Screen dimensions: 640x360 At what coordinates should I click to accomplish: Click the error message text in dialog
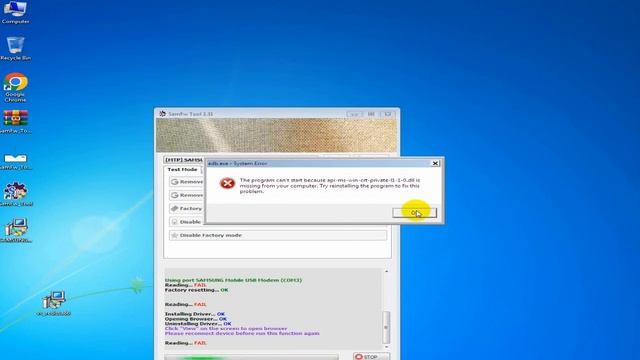[x=330, y=186]
